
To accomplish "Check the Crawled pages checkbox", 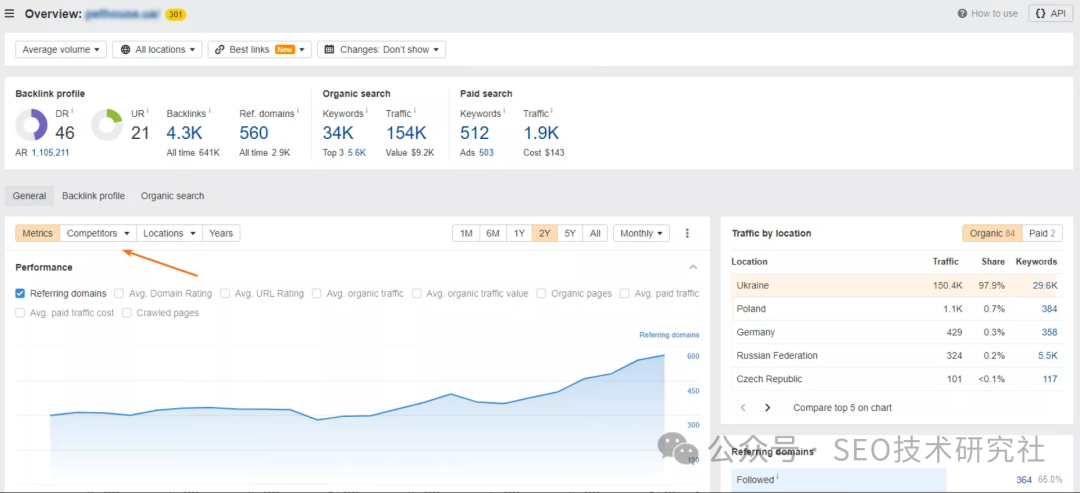I will [x=127, y=313].
